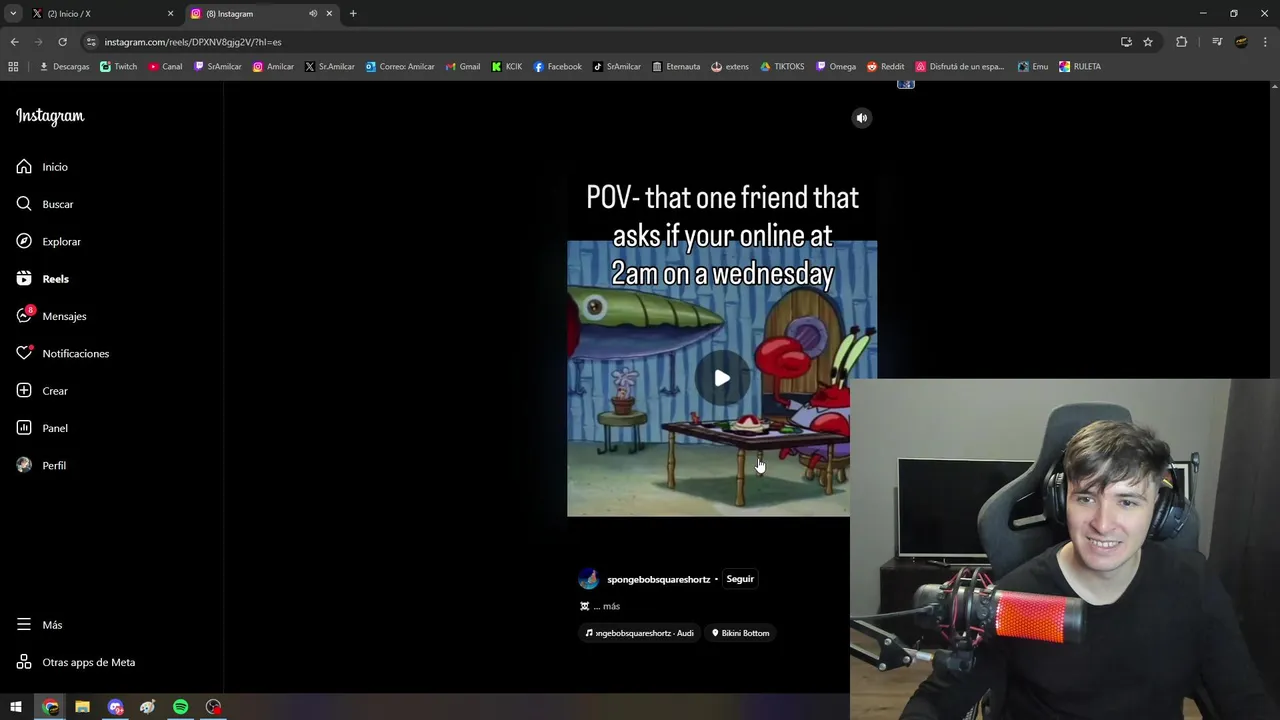Open the Reels section in sidebar
The image size is (1280, 720).
[x=42, y=279]
